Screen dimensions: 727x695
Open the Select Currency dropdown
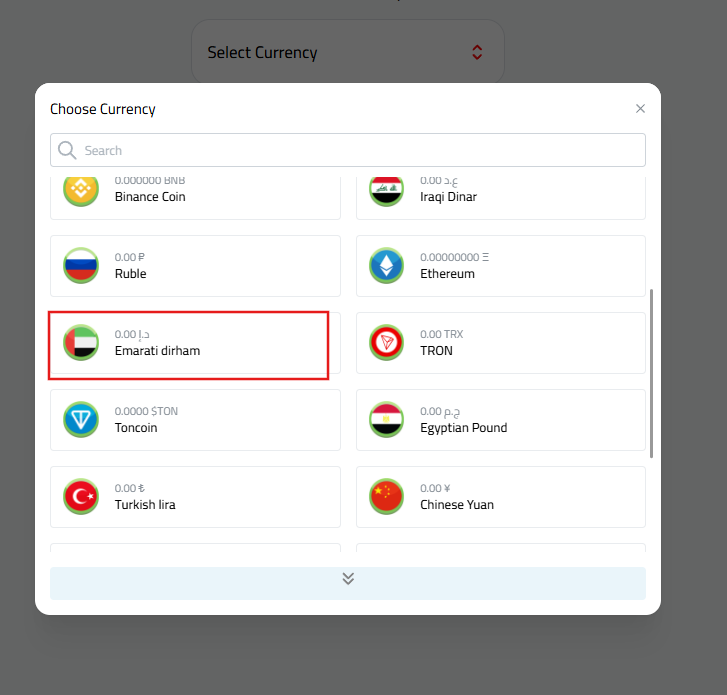click(347, 52)
